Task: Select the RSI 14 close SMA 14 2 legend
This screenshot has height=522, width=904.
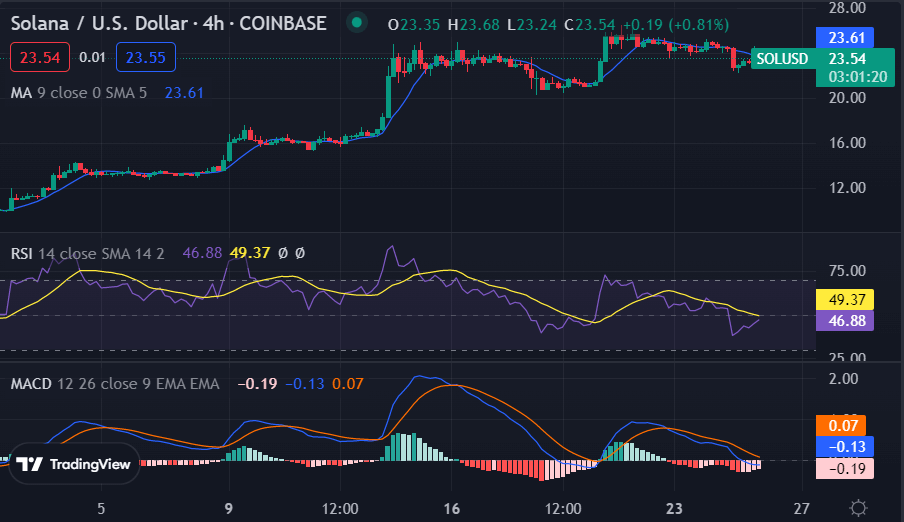Action: pyautogui.click(x=88, y=253)
